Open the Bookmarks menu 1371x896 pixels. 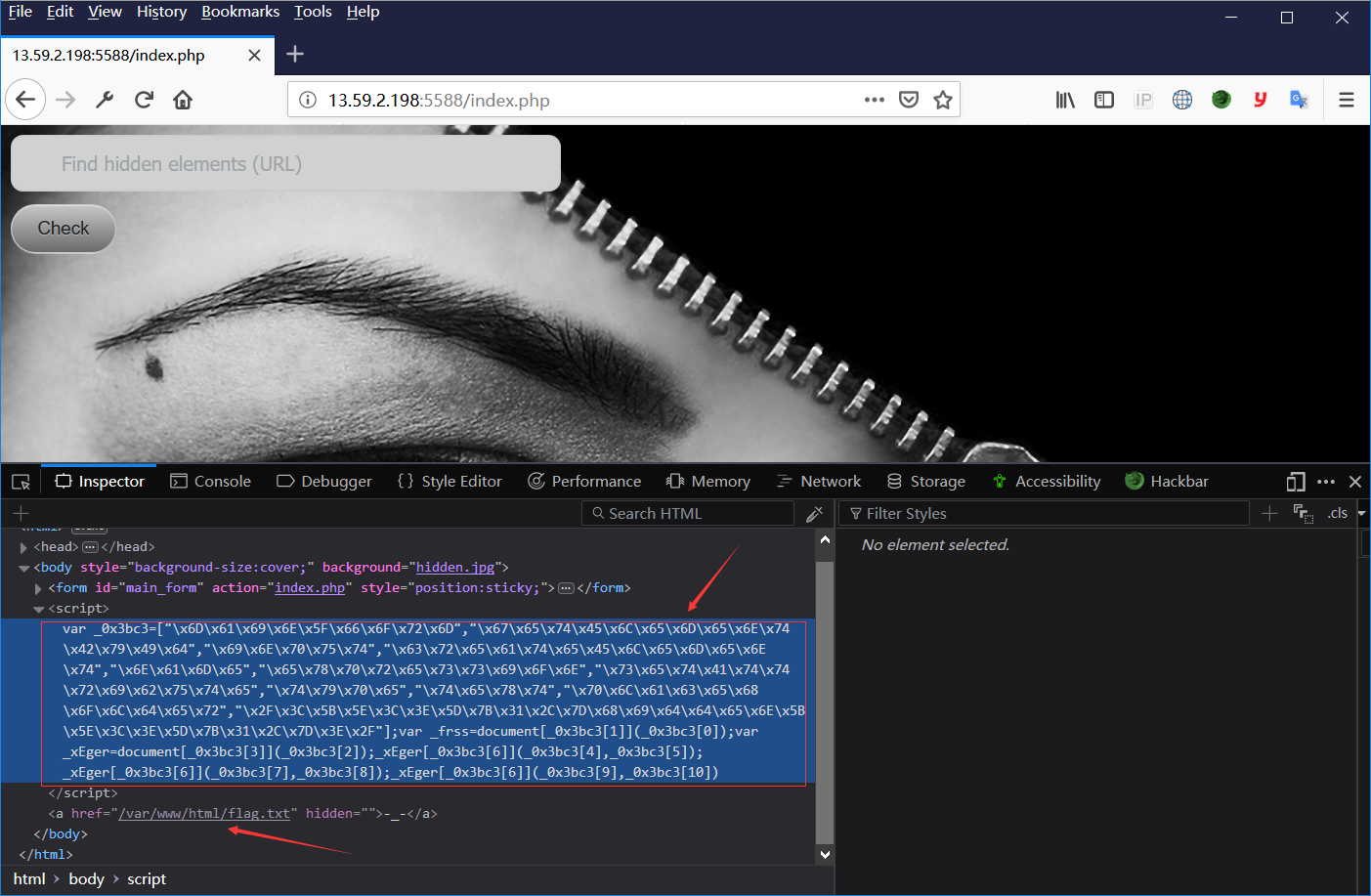click(239, 12)
